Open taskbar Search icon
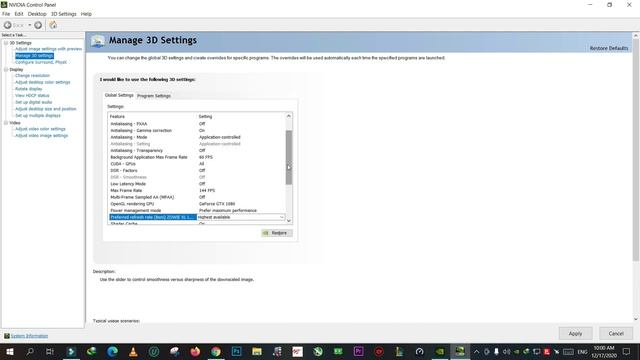 [30, 351]
